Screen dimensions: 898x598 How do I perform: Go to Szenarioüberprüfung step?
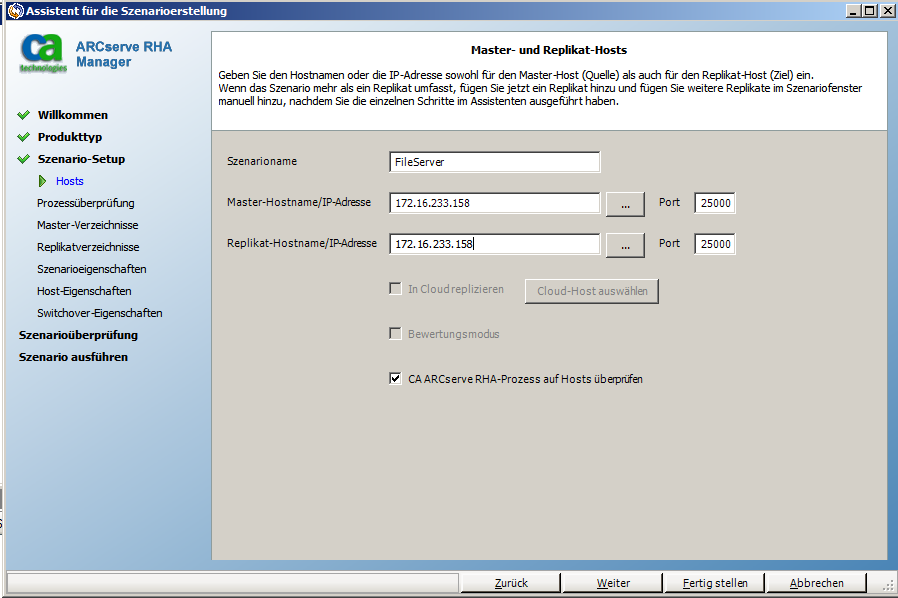click(x=78, y=335)
